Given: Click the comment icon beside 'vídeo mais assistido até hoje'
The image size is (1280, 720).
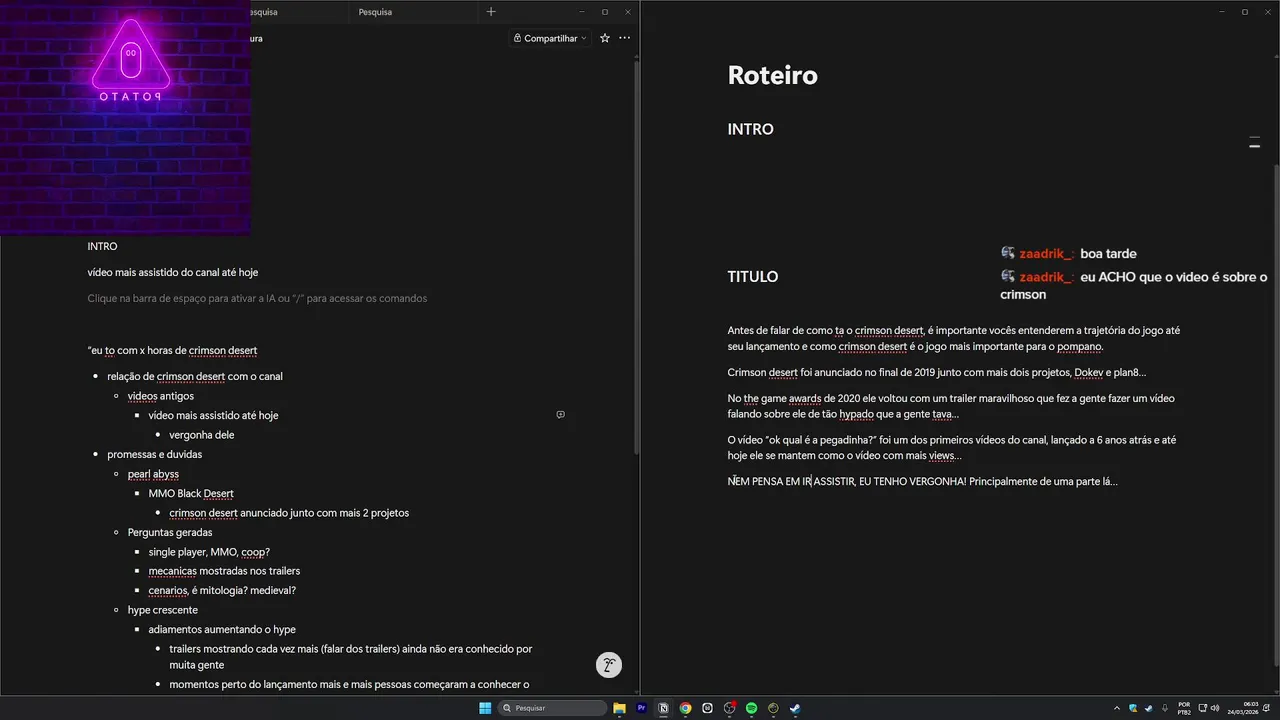Looking at the screenshot, I should tap(560, 415).
